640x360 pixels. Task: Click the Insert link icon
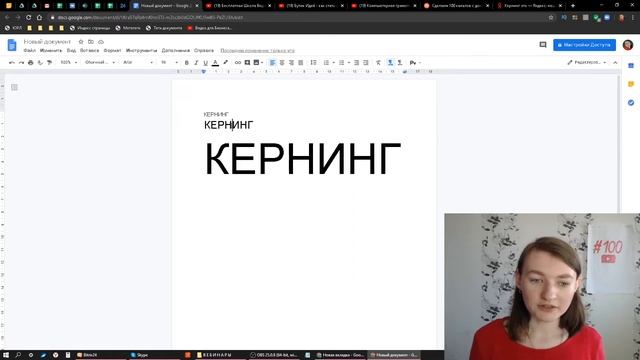(x=238, y=62)
